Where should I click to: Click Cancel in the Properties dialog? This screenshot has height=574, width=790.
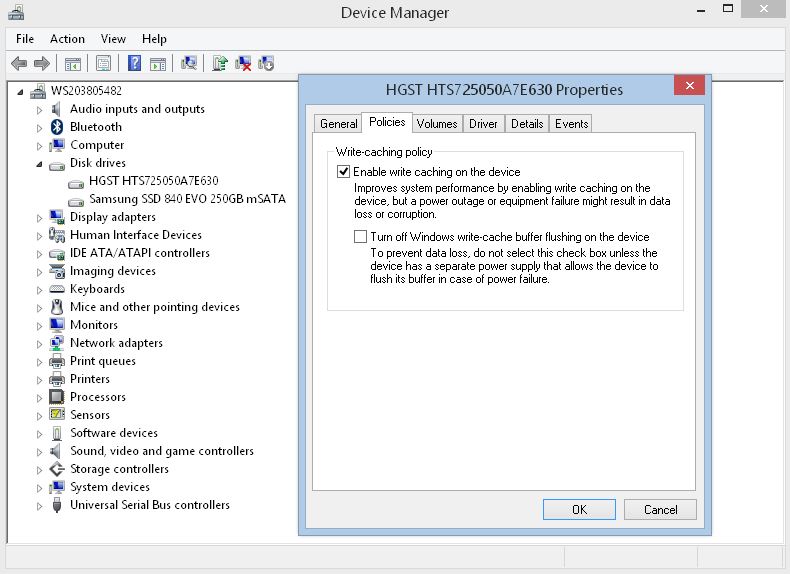point(660,509)
